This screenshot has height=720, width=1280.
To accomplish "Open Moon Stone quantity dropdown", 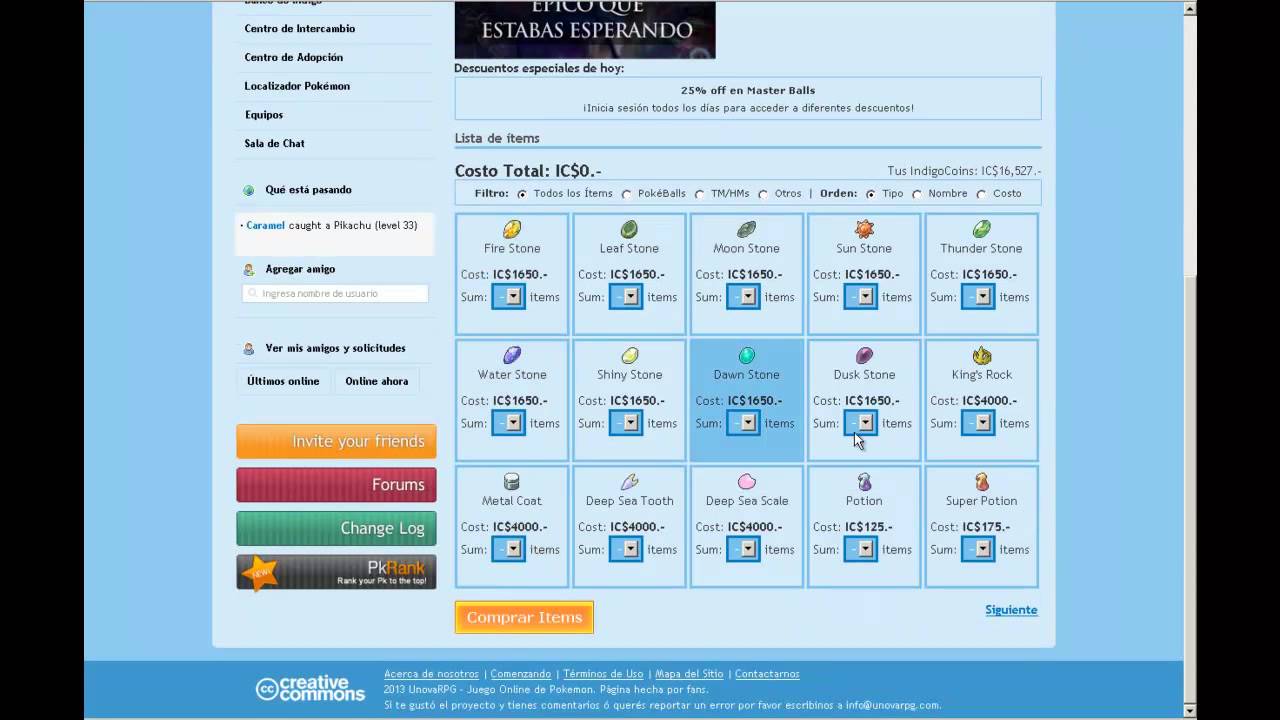I will [743, 297].
